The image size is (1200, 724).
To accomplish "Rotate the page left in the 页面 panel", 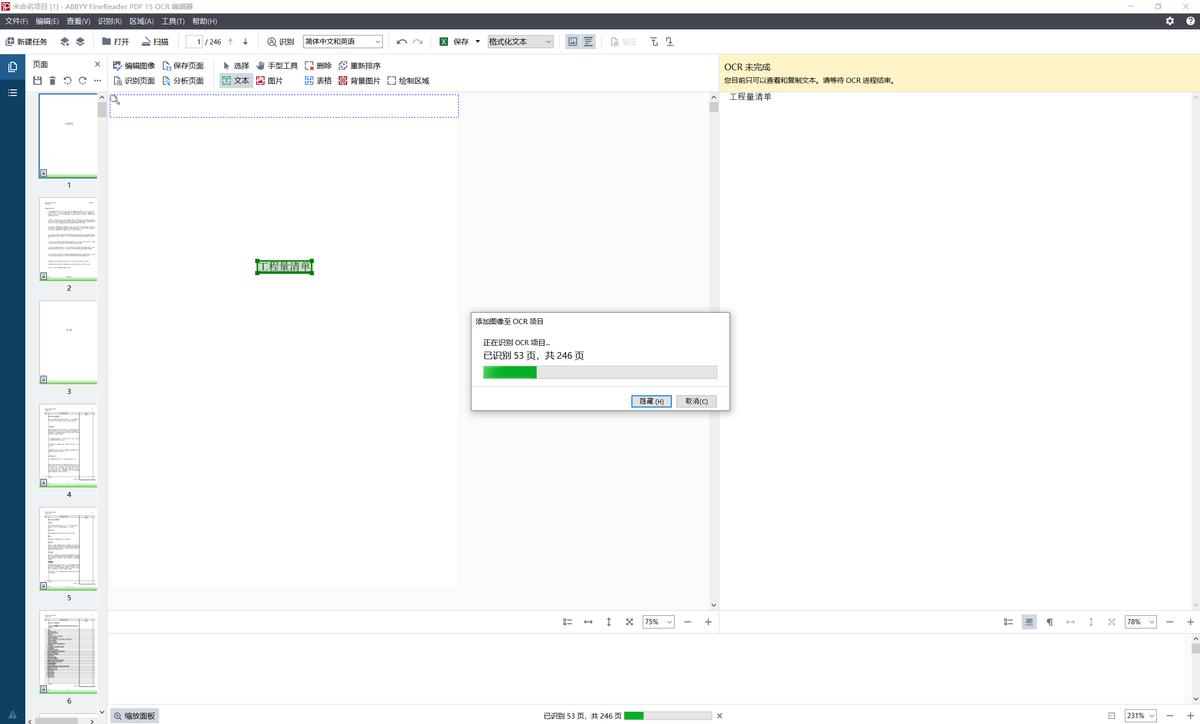I will coord(67,81).
